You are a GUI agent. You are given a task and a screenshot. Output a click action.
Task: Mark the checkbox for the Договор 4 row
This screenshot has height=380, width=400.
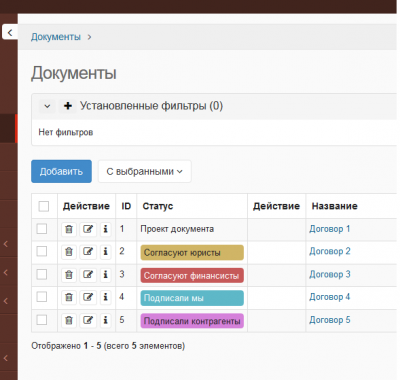click(x=42, y=297)
